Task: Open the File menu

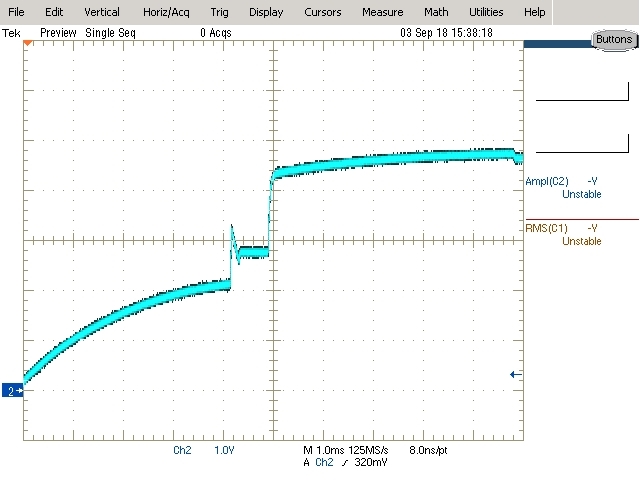Action: click(x=16, y=12)
